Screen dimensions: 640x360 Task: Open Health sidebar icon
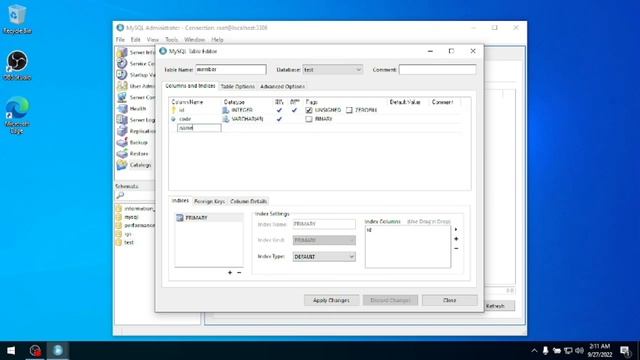[122, 109]
